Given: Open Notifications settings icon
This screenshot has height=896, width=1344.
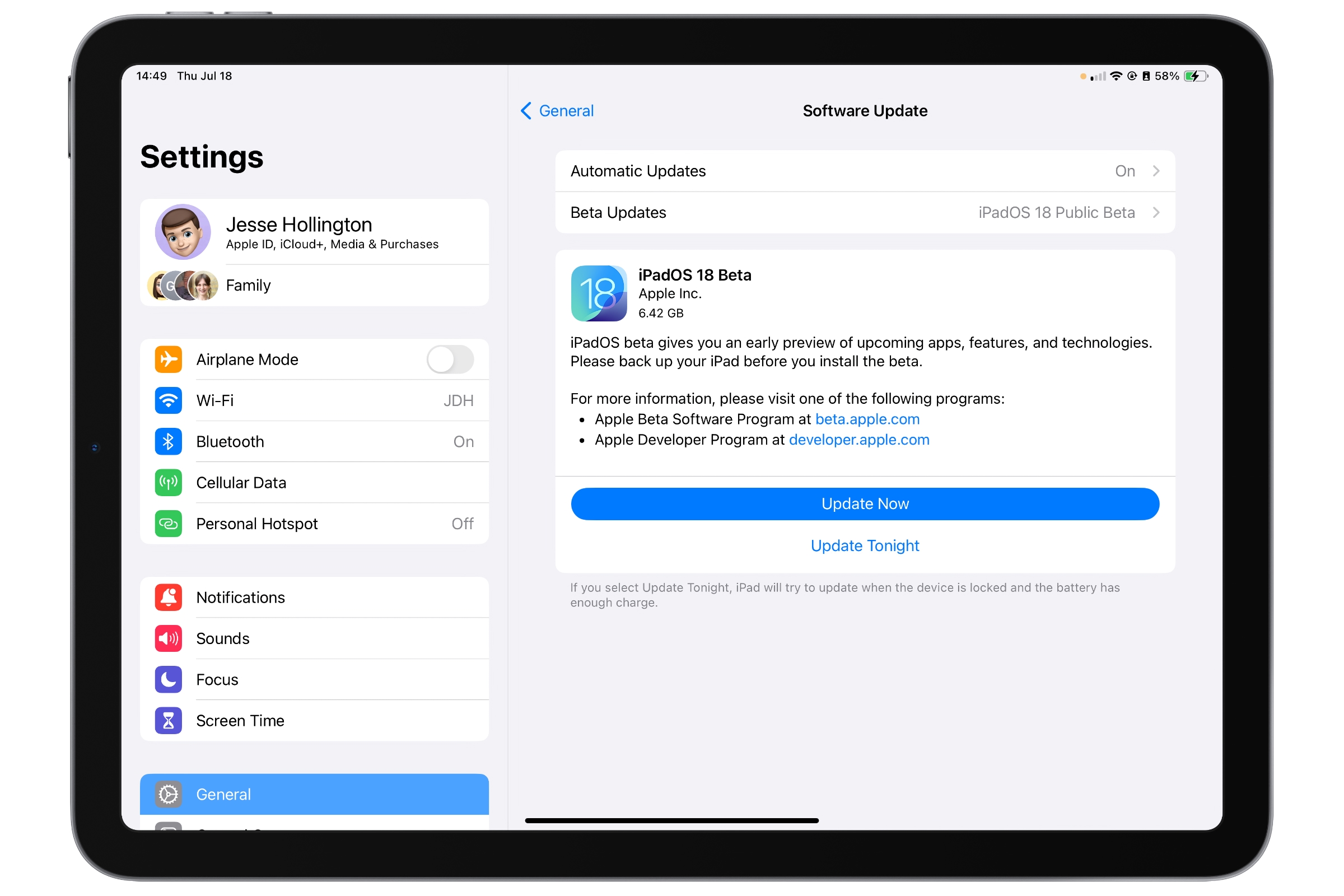Looking at the screenshot, I should (x=168, y=597).
